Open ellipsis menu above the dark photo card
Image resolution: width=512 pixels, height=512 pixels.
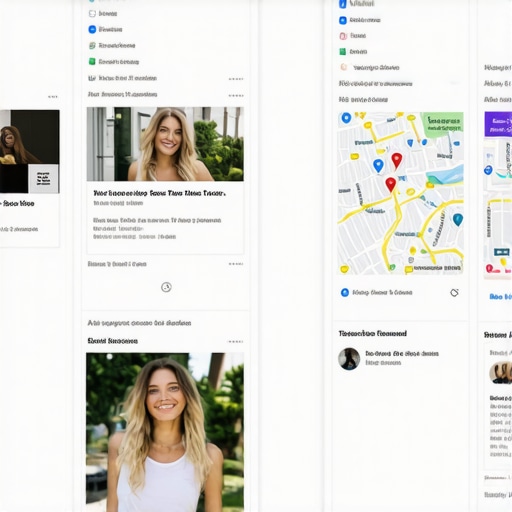coord(53,97)
